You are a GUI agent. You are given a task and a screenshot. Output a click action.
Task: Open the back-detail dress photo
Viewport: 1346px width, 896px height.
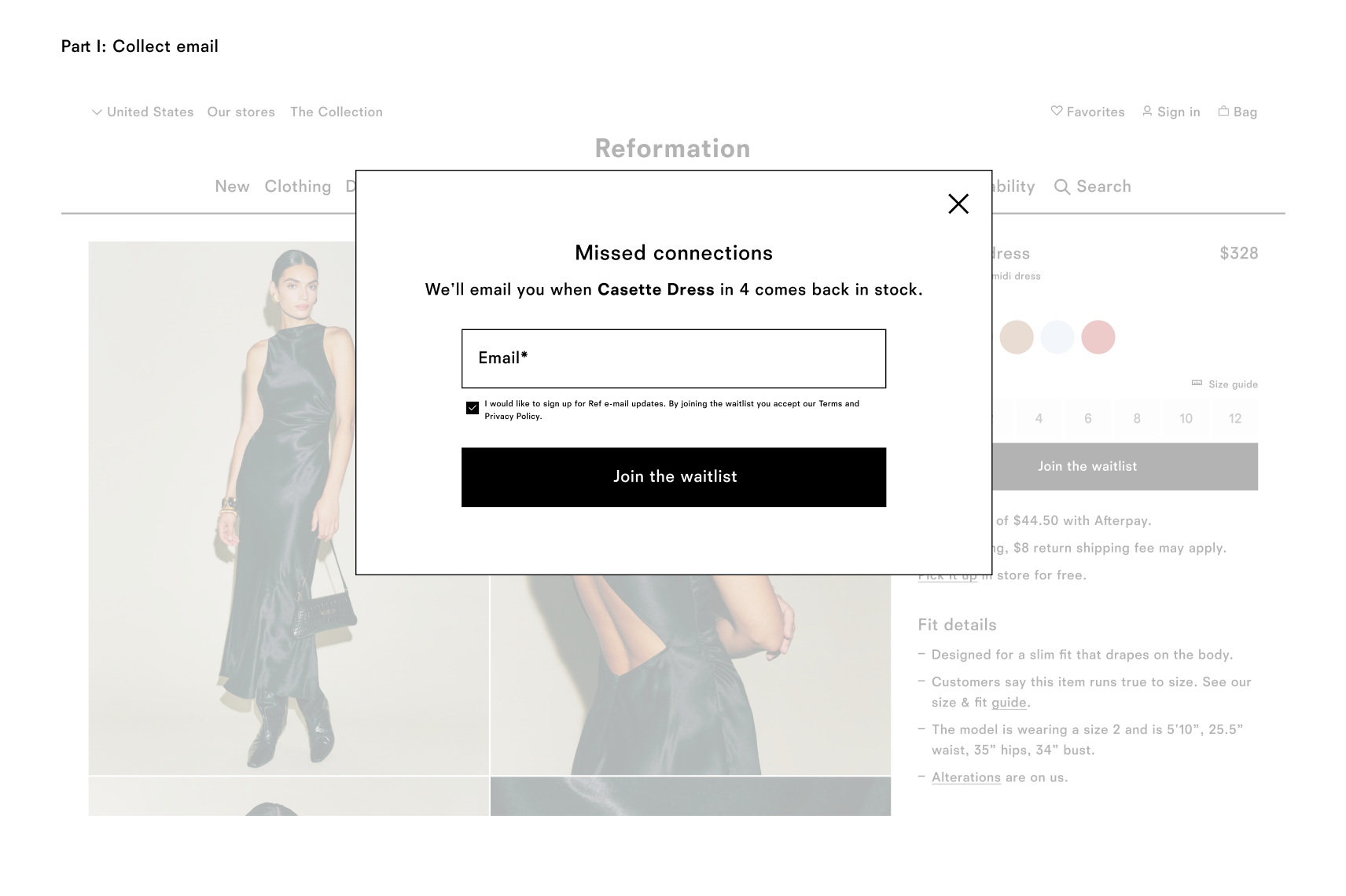690,674
